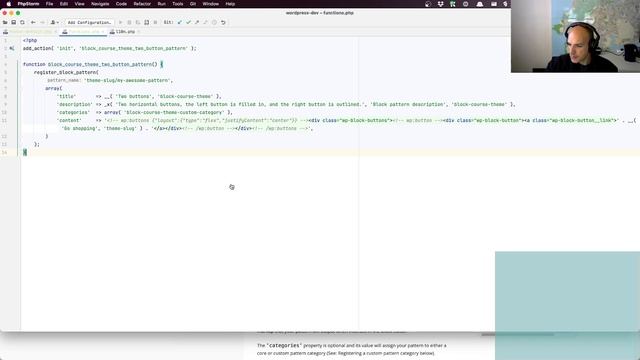The width and height of the screenshot is (640, 360).
Task: Click the Git Commit checkmark icon
Action: pos(189,22)
